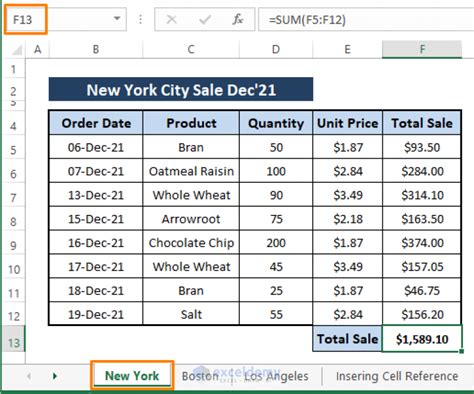
Task: Click the Cancel (X) formula bar icon
Action: (171, 20)
